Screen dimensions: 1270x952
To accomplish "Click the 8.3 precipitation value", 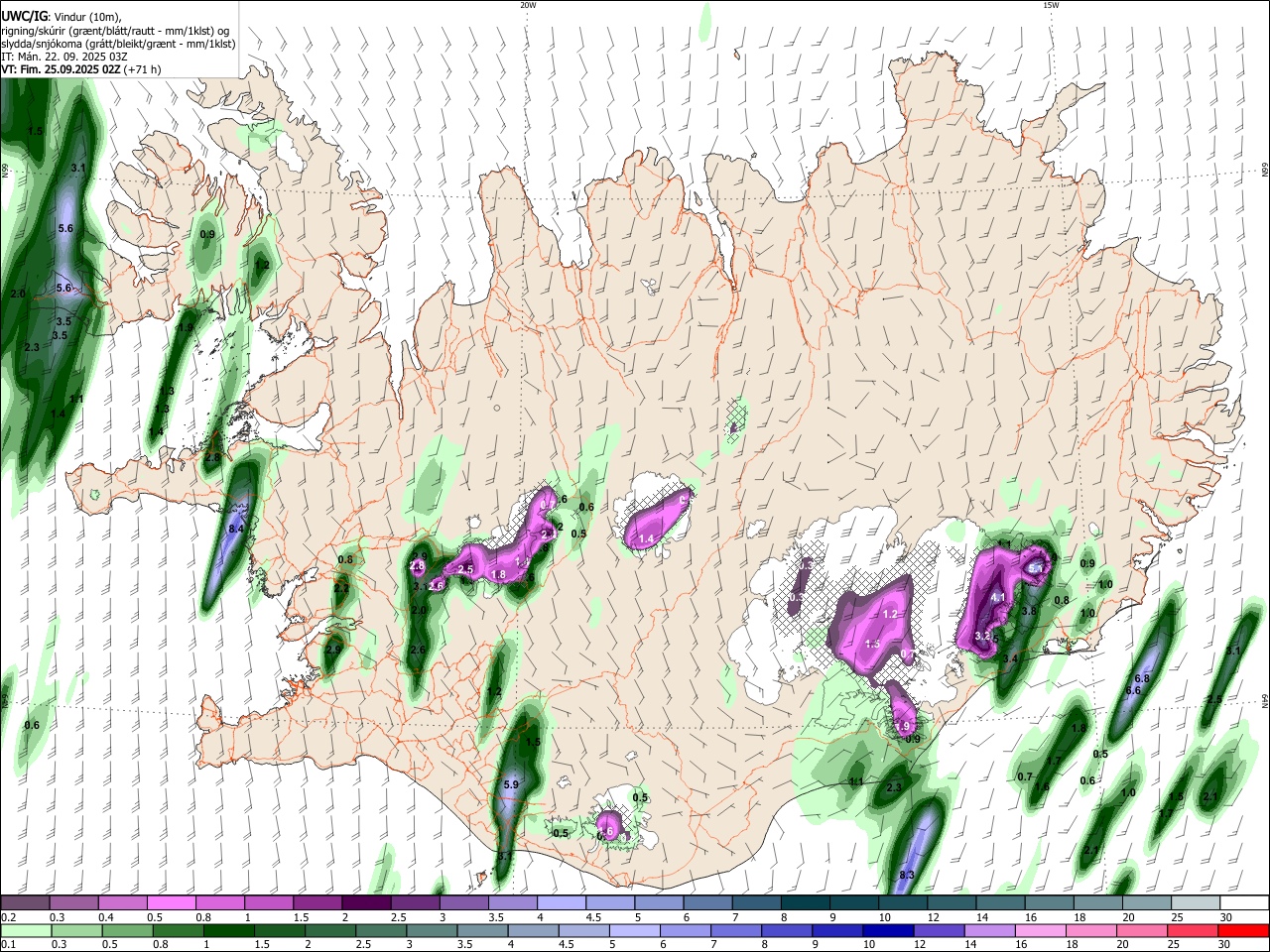I will pos(906,875).
